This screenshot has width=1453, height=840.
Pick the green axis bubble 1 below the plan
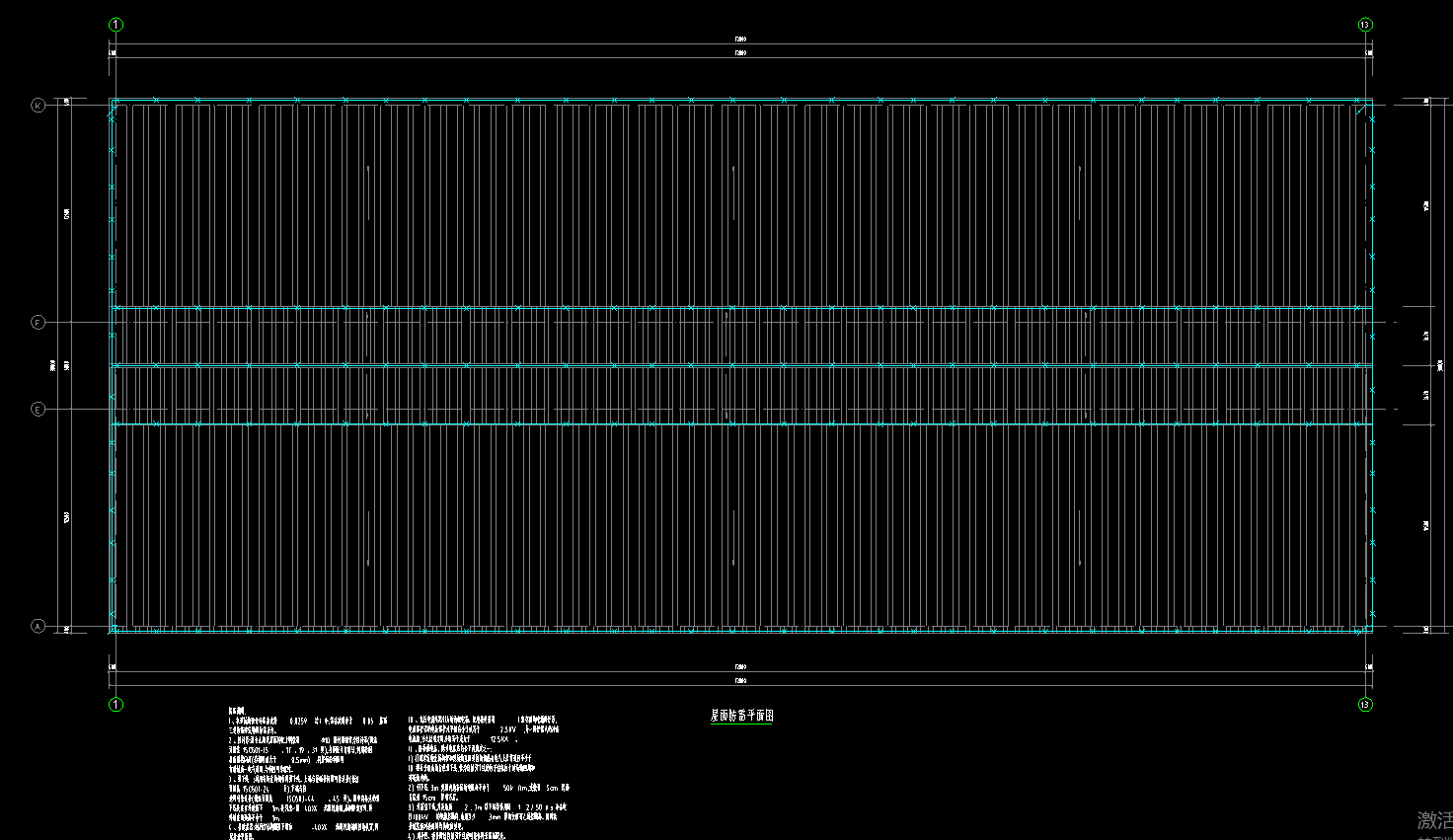click(115, 705)
